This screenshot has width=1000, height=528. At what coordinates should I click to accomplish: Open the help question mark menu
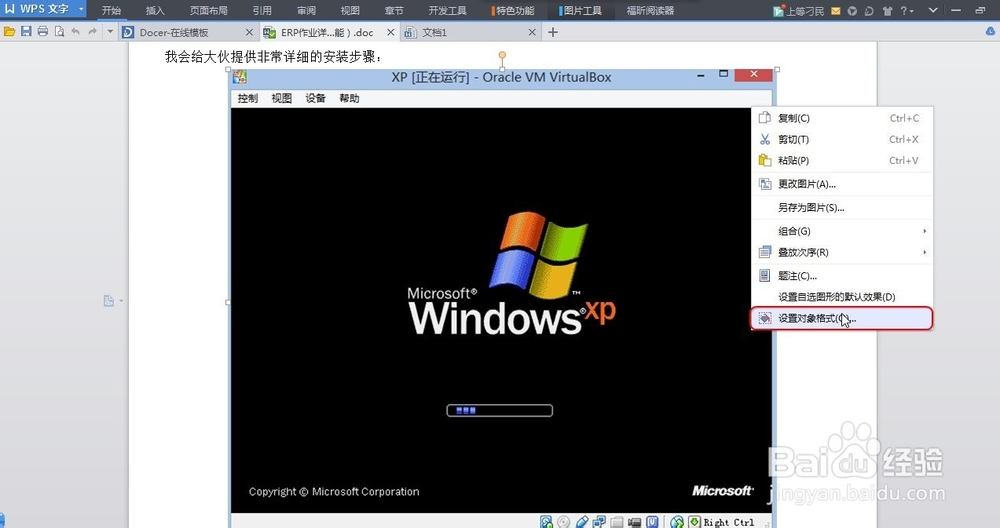pos(906,11)
